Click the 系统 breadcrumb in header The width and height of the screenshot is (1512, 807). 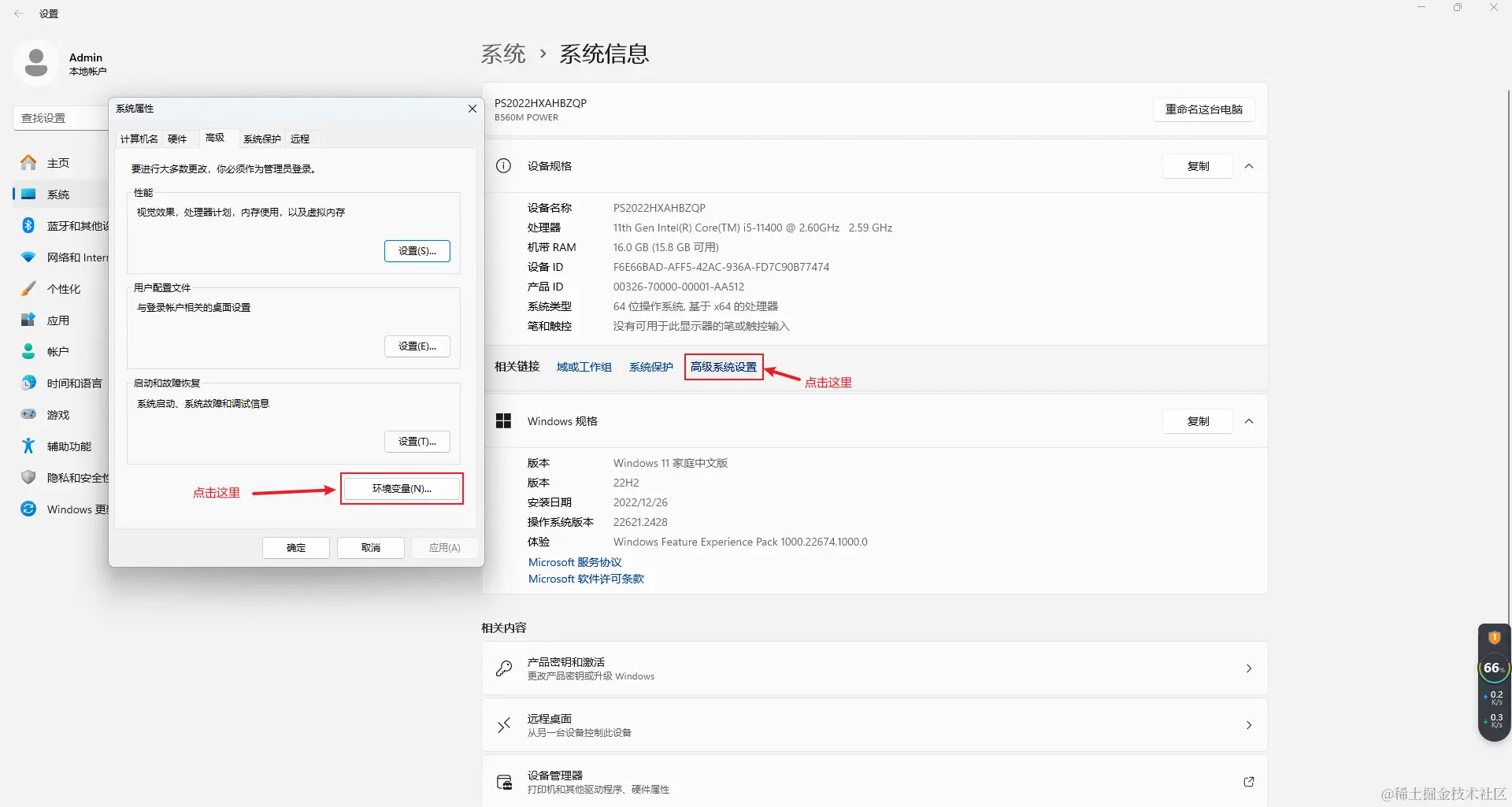tap(503, 54)
